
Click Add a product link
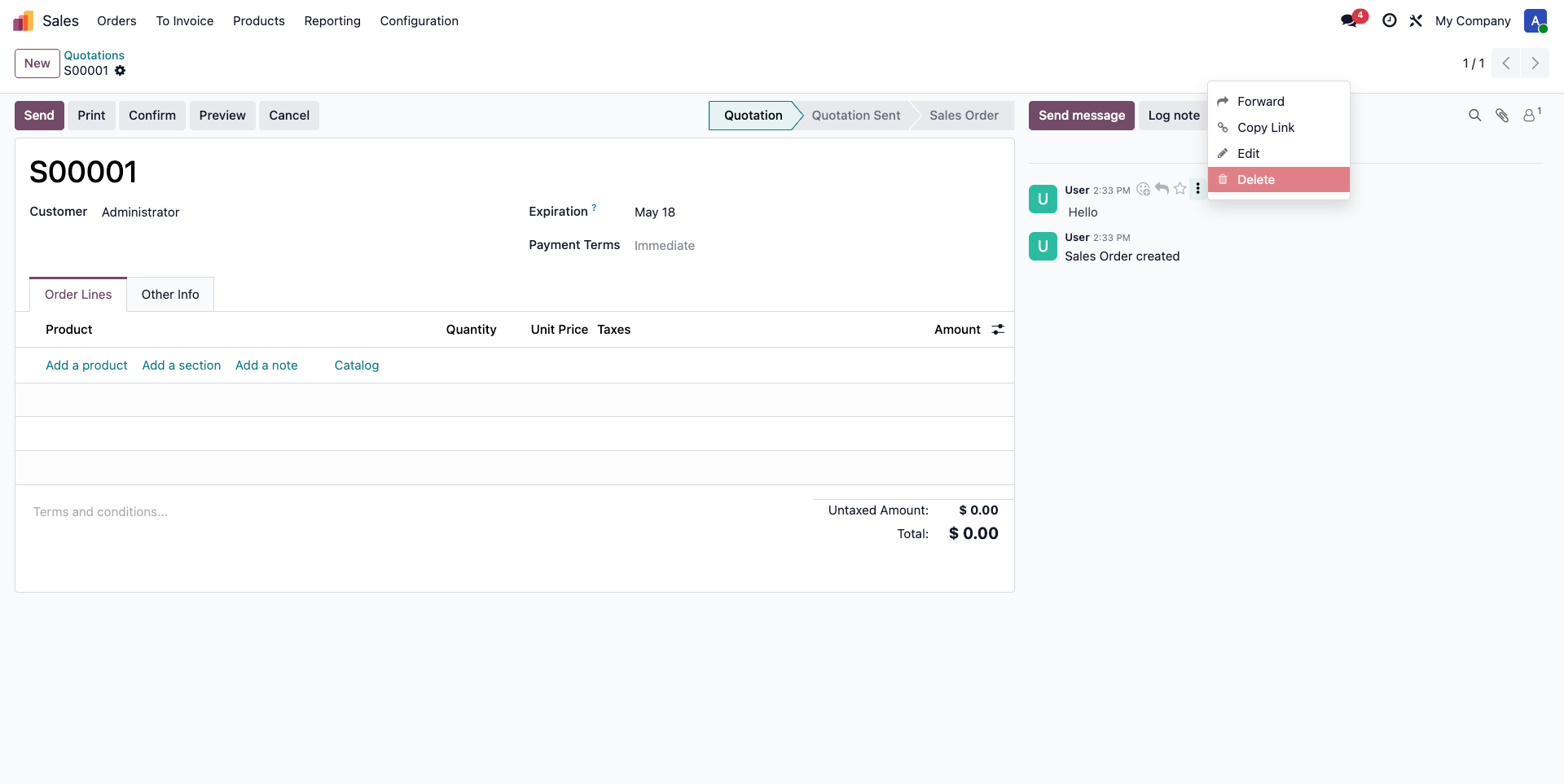tap(86, 366)
